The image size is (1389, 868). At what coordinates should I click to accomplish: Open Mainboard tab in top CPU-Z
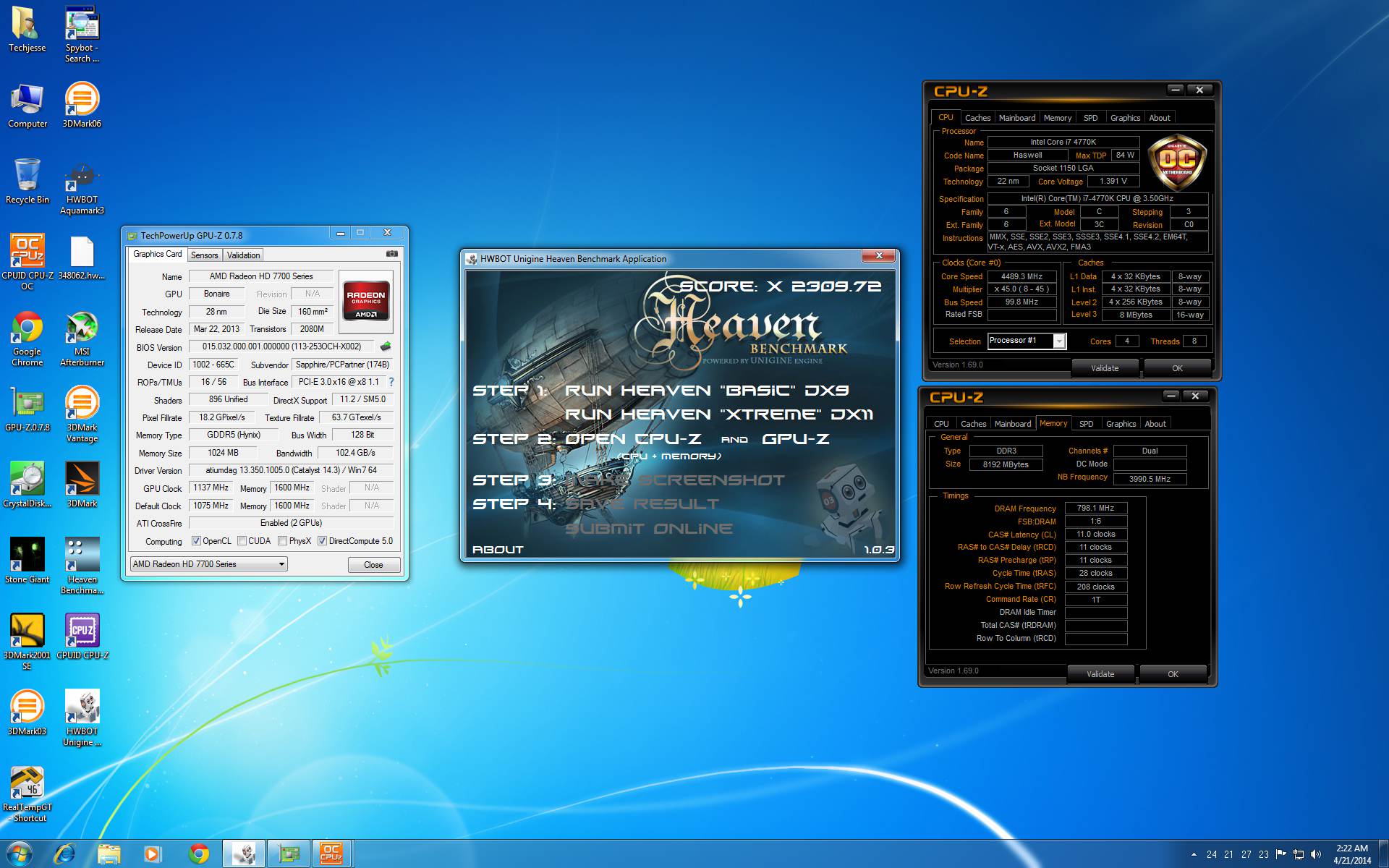(1017, 118)
